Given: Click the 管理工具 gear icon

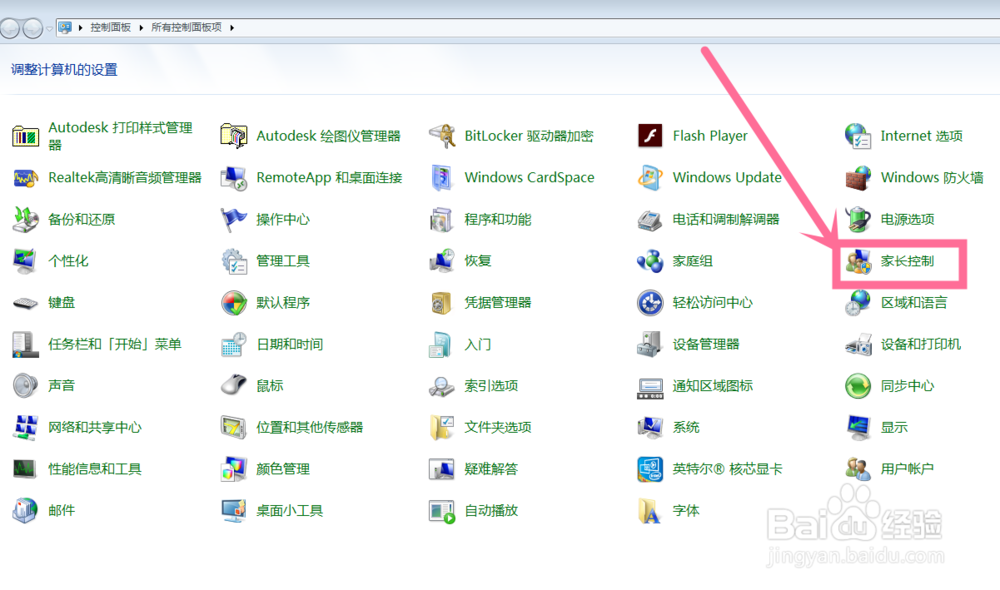Looking at the screenshot, I should point(233,261).
